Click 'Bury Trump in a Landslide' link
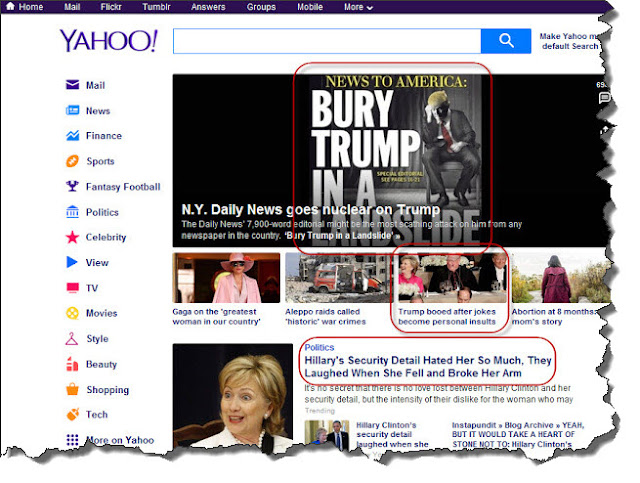The image size is (640, 483). (342, 236)
